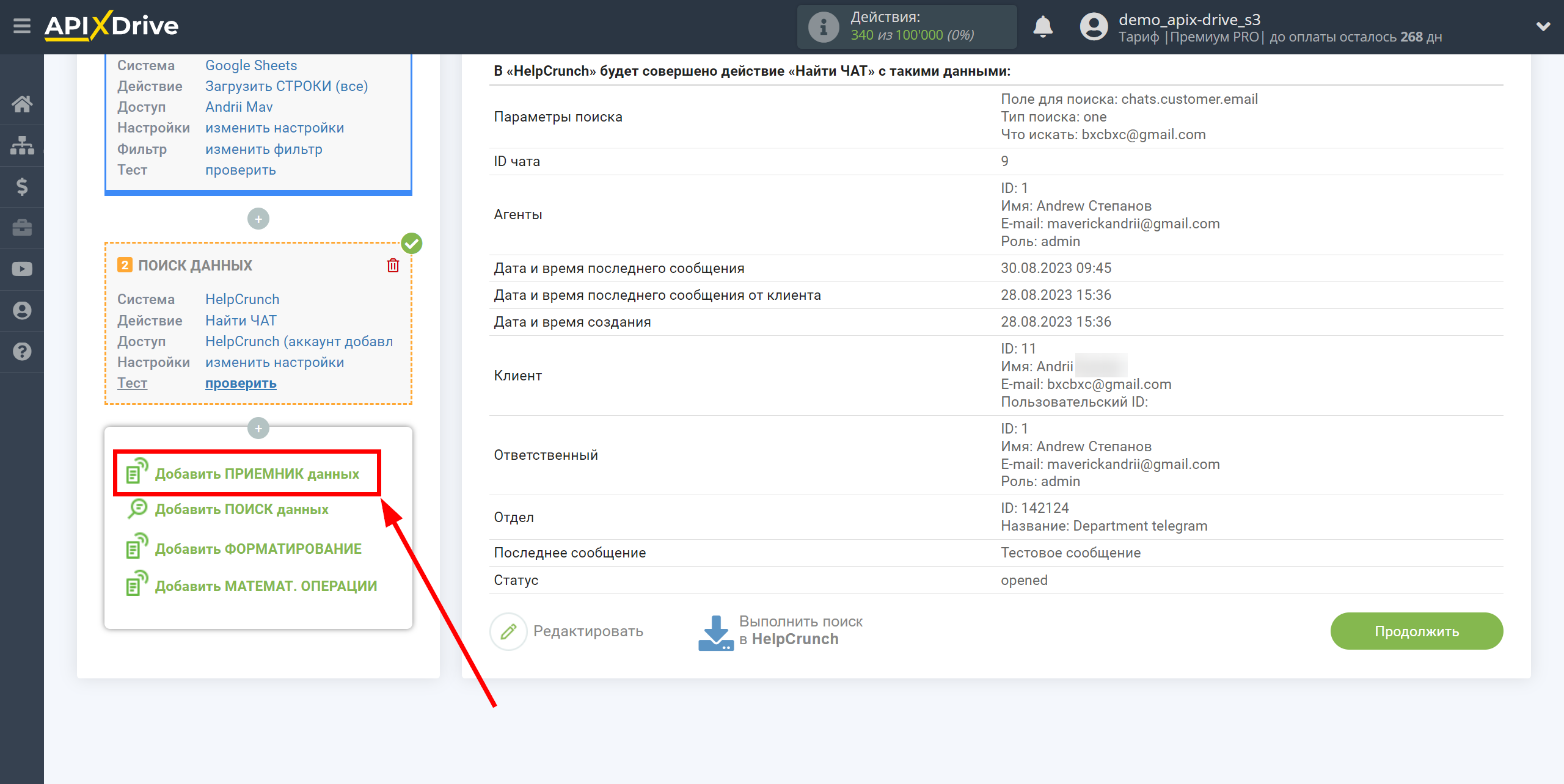This screenshot has height=784, width=1564.
Task: Open the billing dollar sidebar icon
Action: tap(22, 186)
